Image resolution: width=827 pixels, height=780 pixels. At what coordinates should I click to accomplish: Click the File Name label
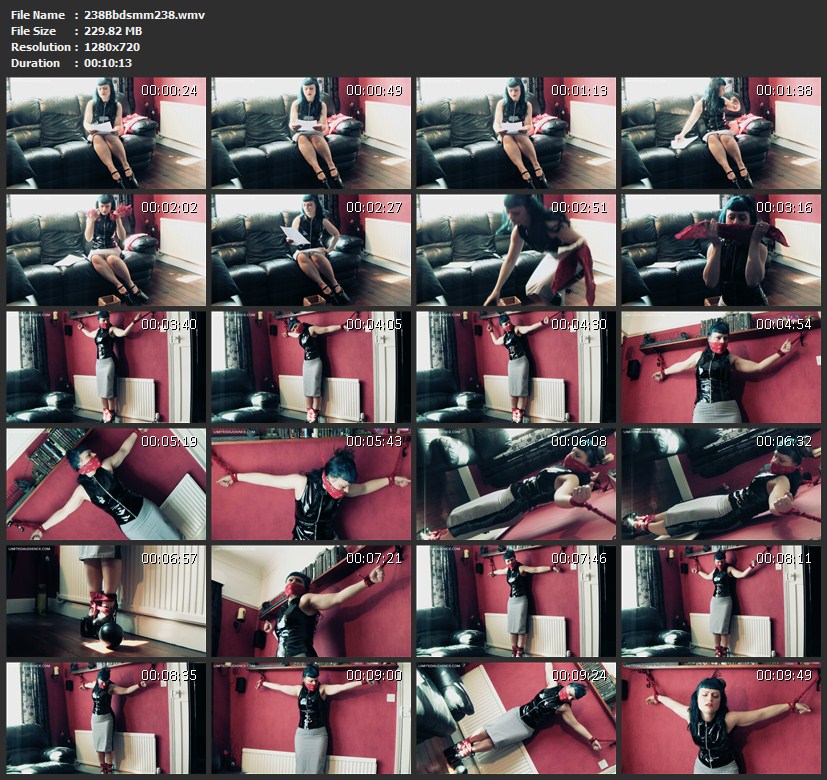pyautogui.click(x=38, y=15)
